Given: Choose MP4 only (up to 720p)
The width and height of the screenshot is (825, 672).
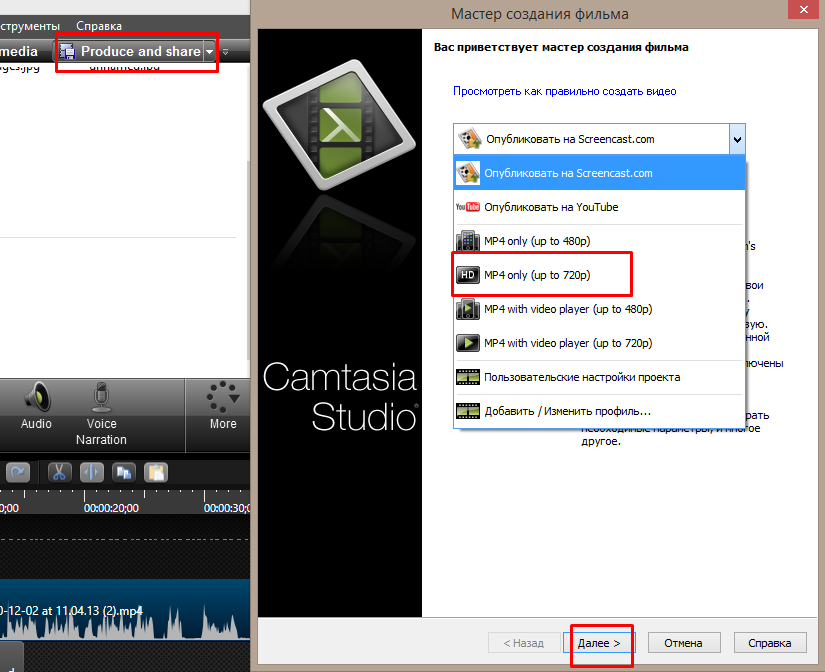Looking at the screenshot, I should pos(599,275).
